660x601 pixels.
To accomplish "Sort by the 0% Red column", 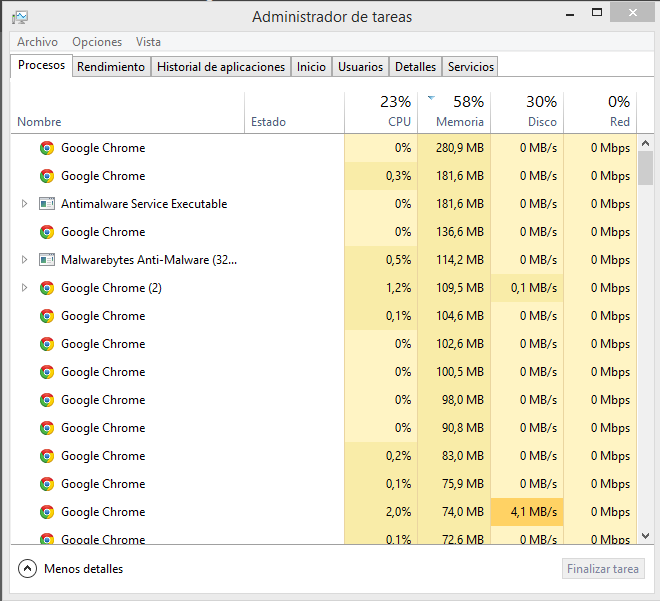I will pyautogui.click(x=600, y=113).
